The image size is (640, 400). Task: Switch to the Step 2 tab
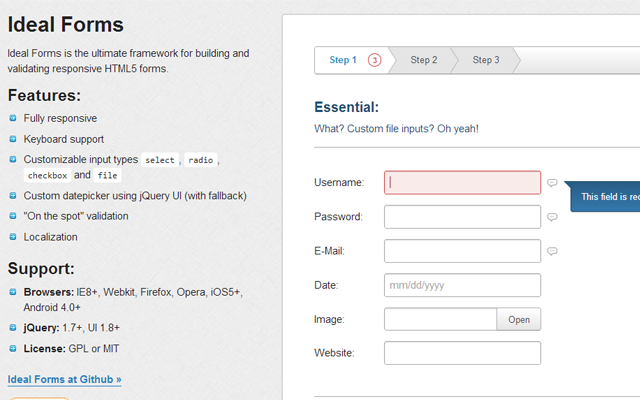coord(424,60)
